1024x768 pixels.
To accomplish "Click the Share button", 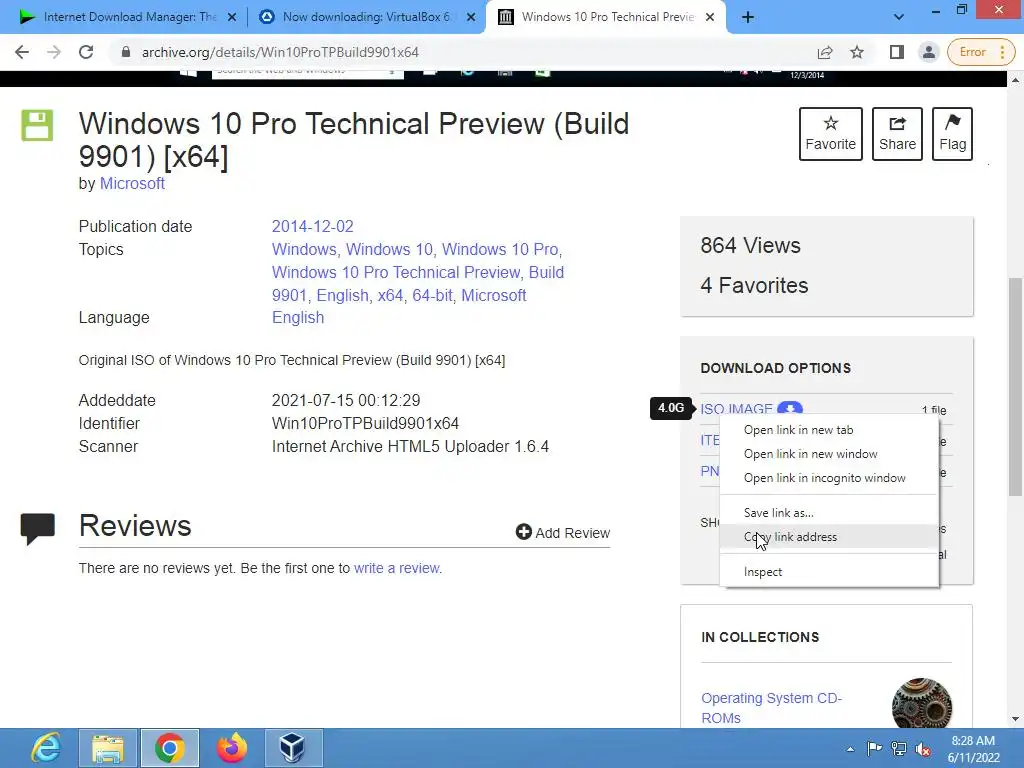I will tap(897, 134).
